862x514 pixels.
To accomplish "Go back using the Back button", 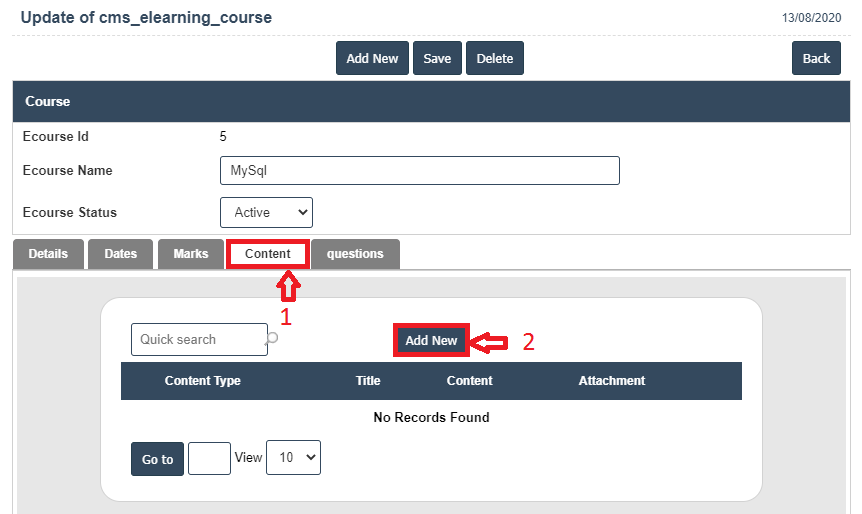I will 816,58.
